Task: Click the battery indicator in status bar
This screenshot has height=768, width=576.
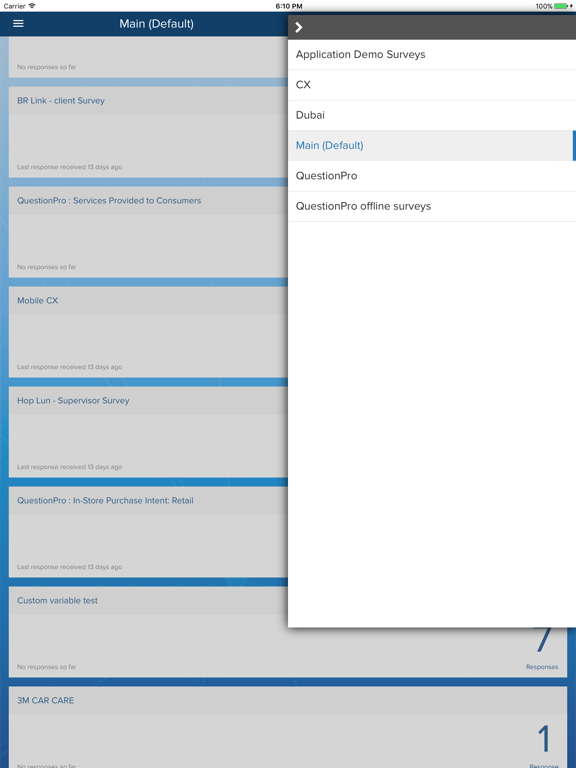Action: click(x=561, y=6)
